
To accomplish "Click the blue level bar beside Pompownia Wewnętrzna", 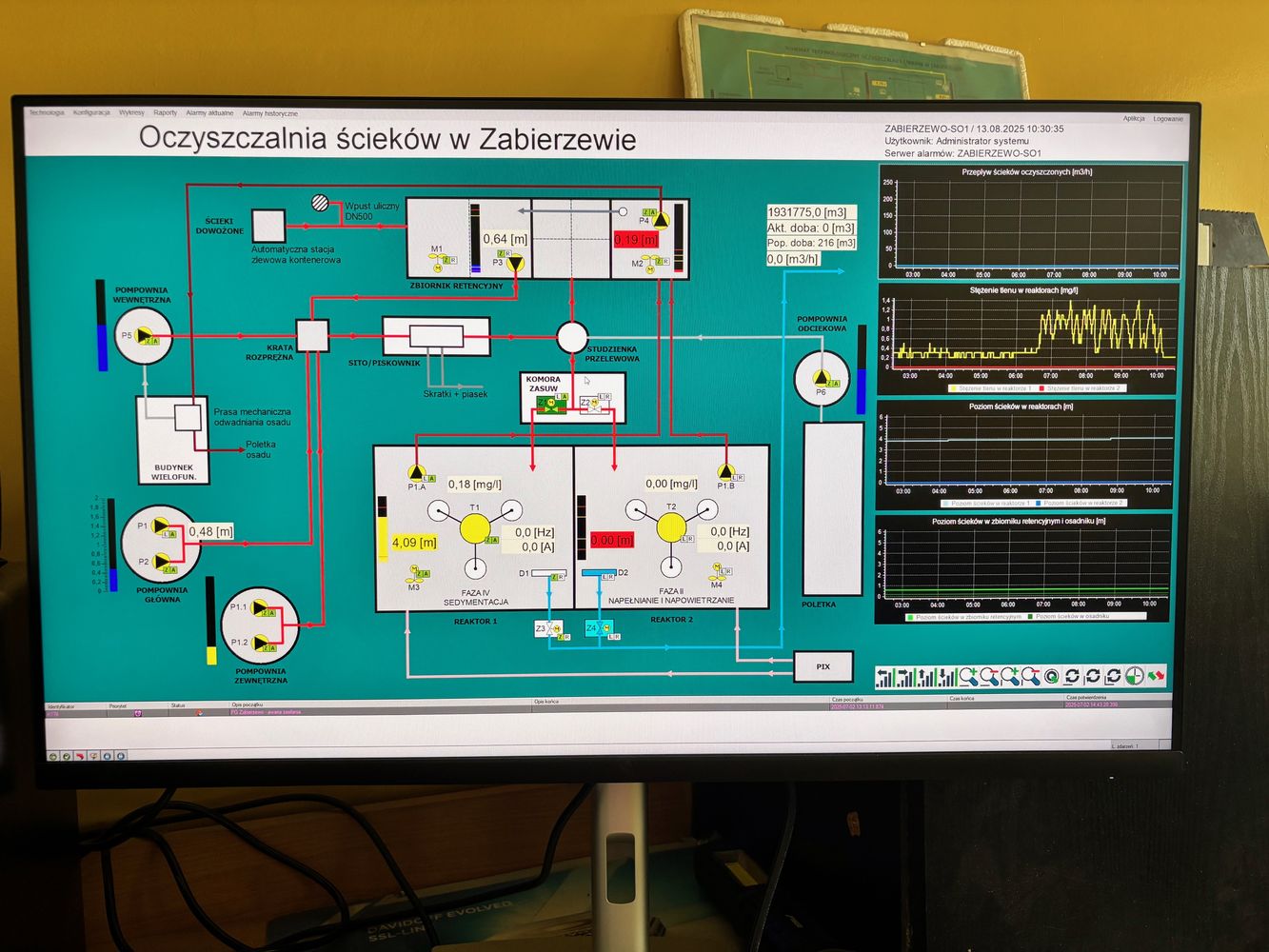I will pyautogui.click(x=102, y=346).
